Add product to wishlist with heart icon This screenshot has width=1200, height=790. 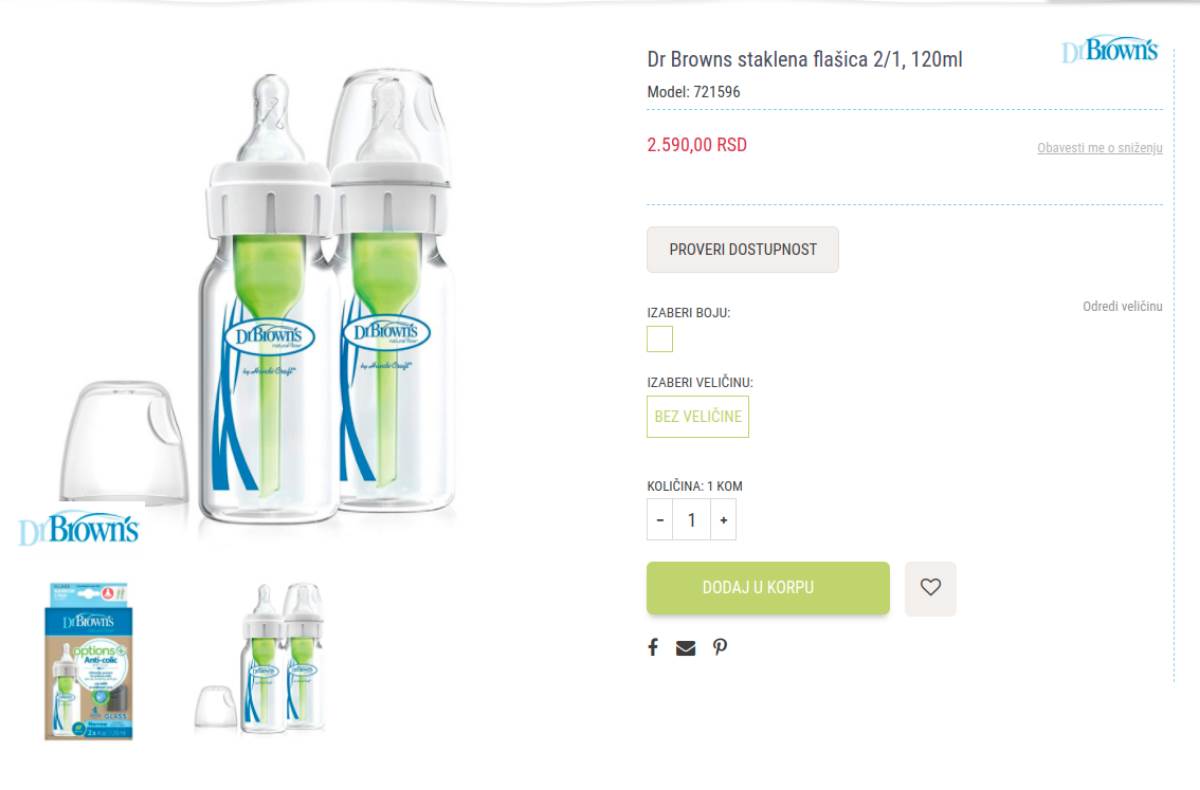[930, 588]
